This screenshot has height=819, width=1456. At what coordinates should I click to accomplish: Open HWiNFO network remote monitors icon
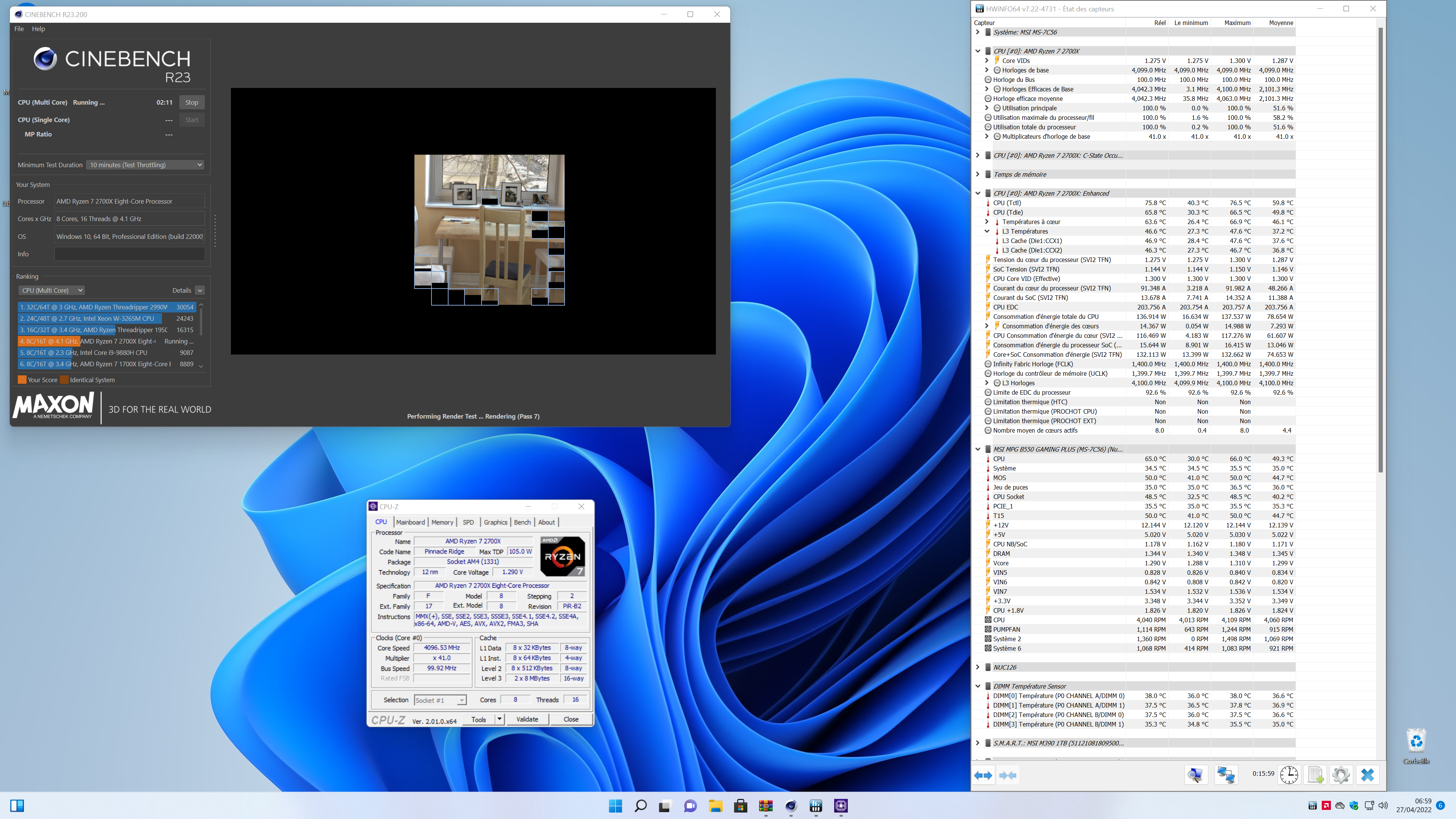[1225, 775]
